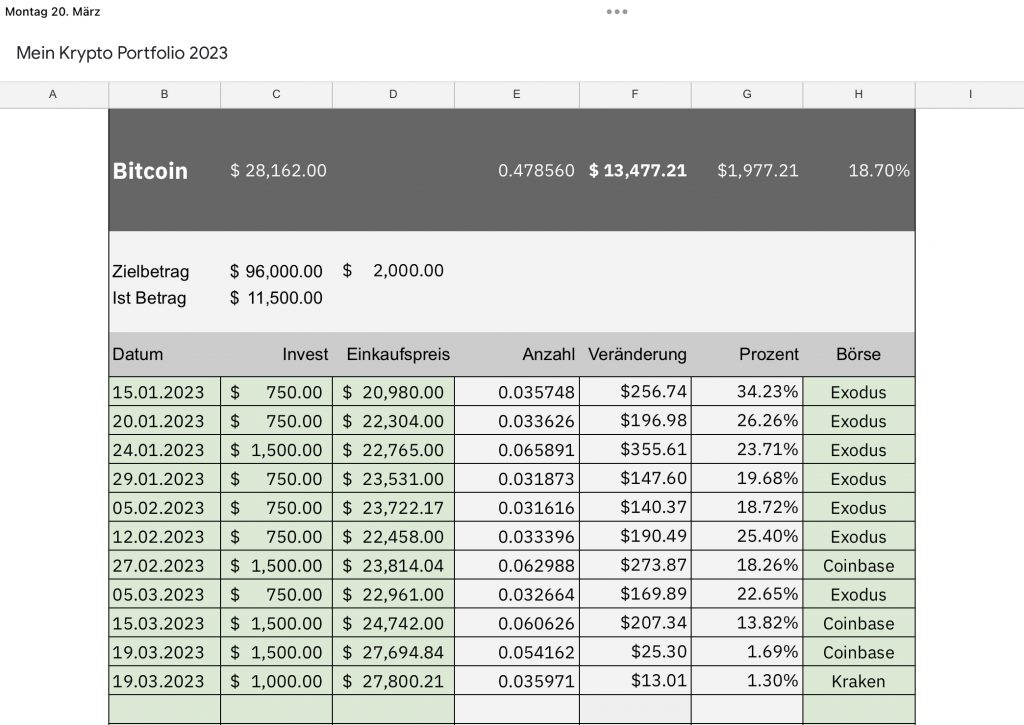The height and width of the screenshot is (725, 1024).
Task: Select amount cell 0.035971
Action: 517,681
